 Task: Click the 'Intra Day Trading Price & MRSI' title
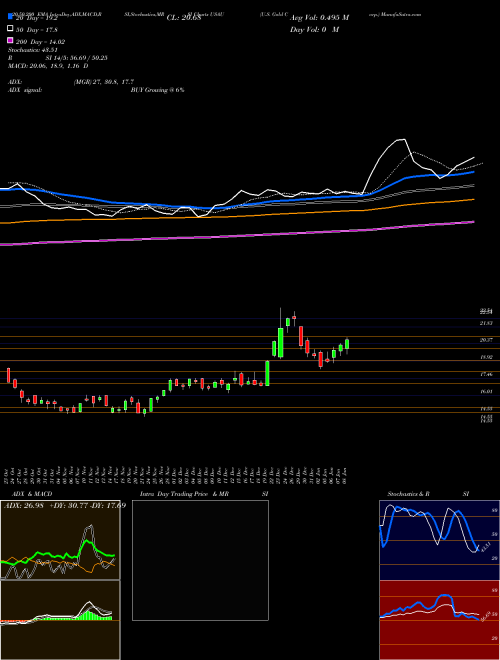(204, 494)
